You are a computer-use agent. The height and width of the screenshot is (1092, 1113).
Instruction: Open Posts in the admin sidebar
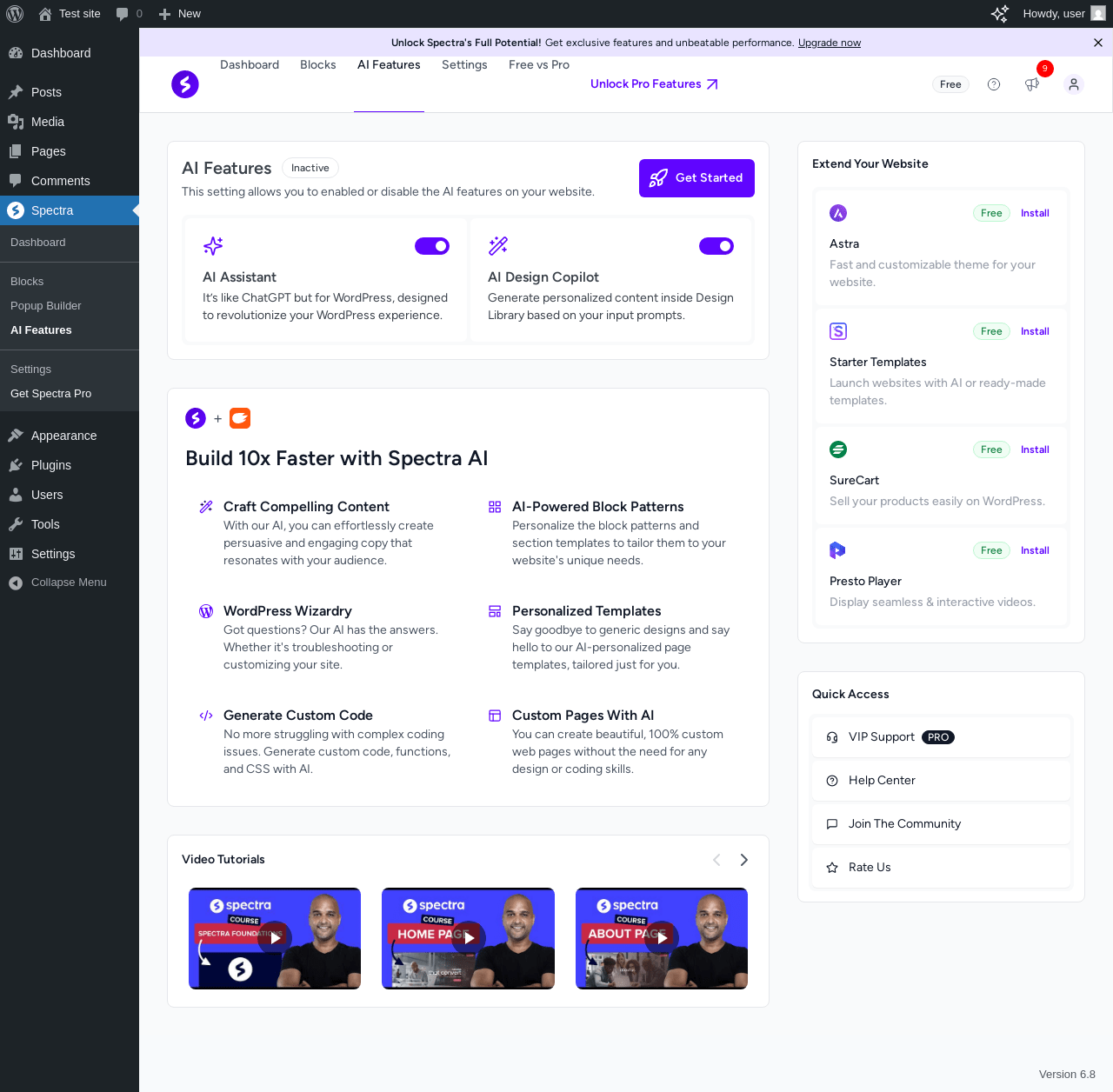70,92
